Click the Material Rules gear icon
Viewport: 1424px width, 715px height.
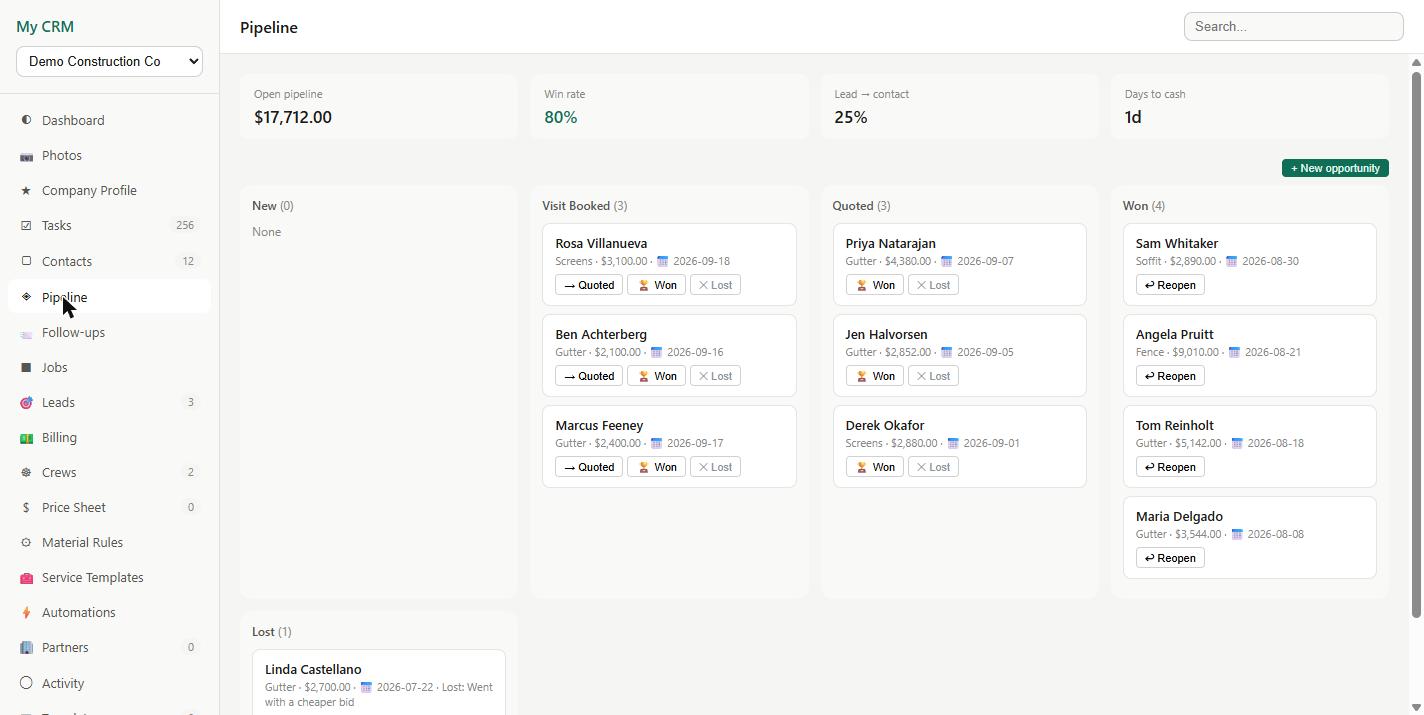26,543
